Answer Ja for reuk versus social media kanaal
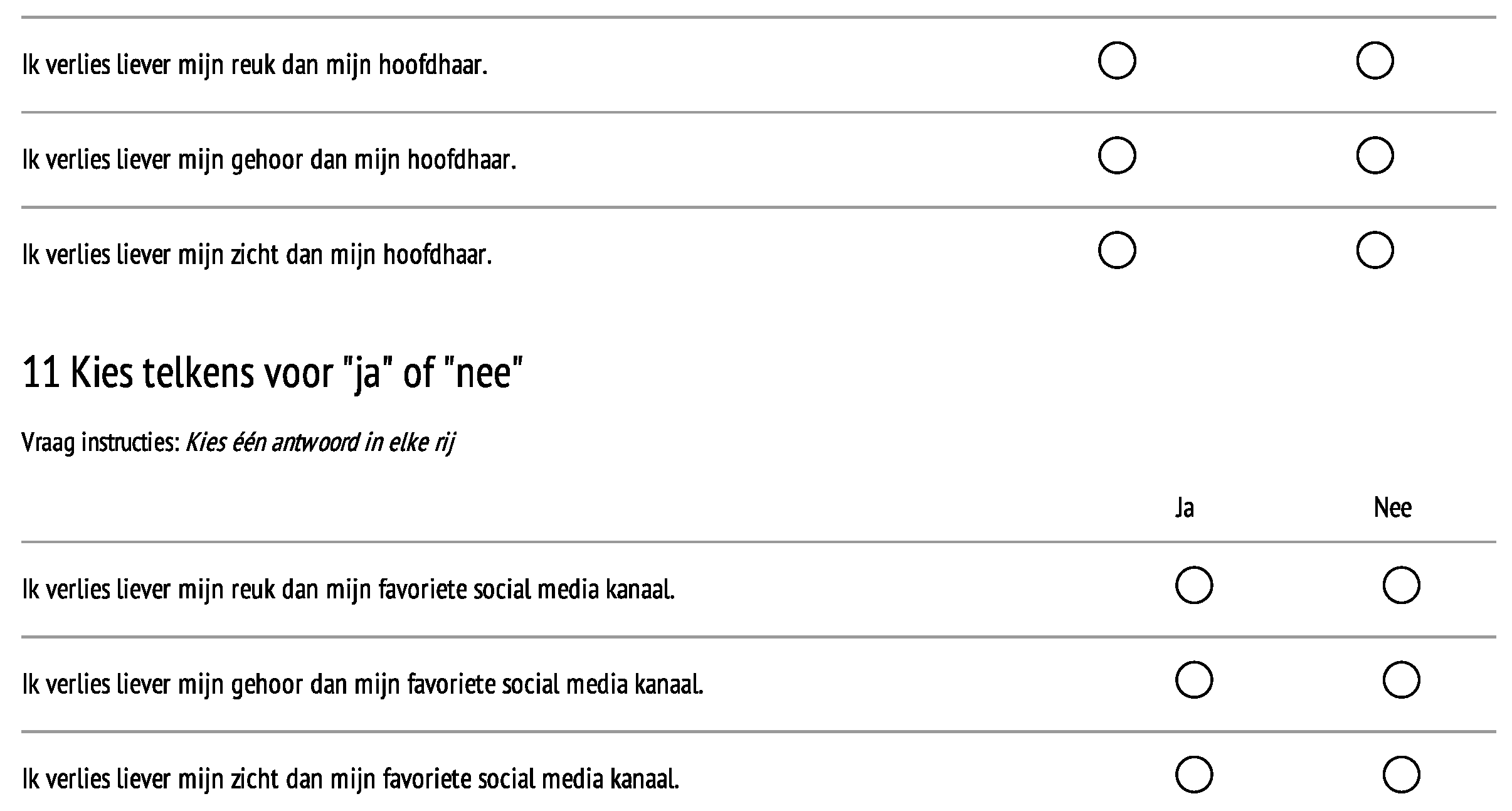The width and height of the screenshot is (1512, 811). point(1193,585)
